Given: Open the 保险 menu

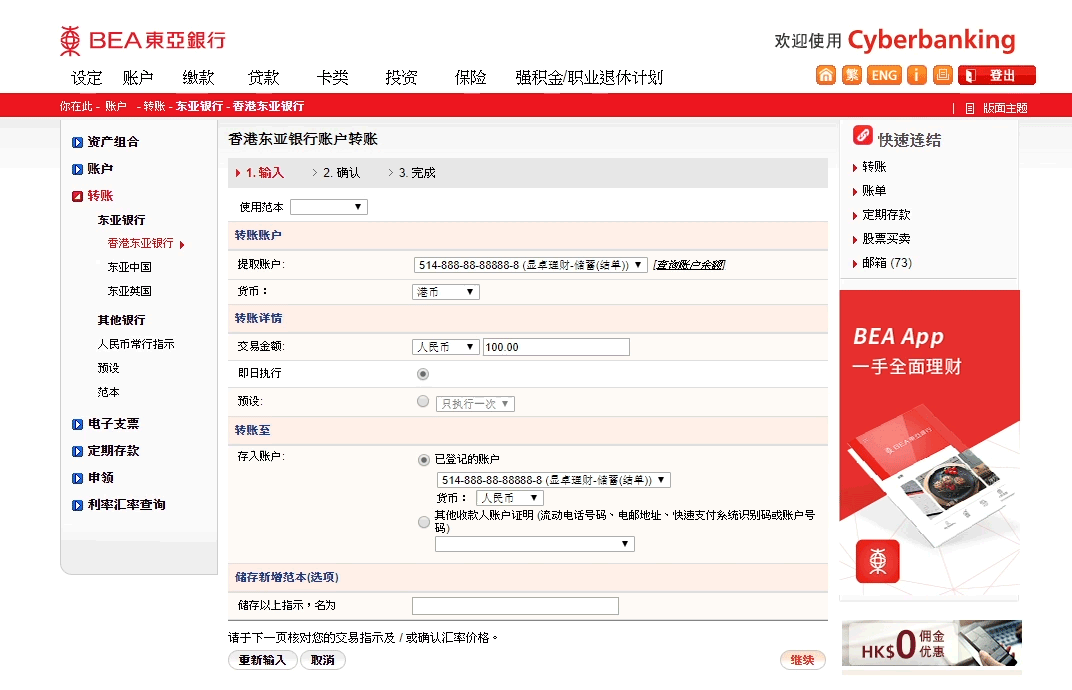Looking at the screenshot, I should point(470,77).
